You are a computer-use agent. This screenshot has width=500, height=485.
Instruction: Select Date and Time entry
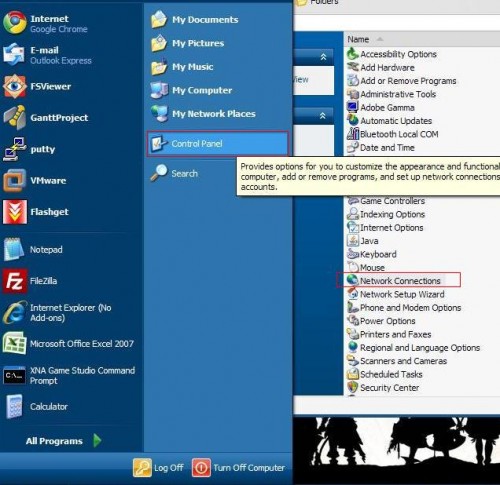381,147
